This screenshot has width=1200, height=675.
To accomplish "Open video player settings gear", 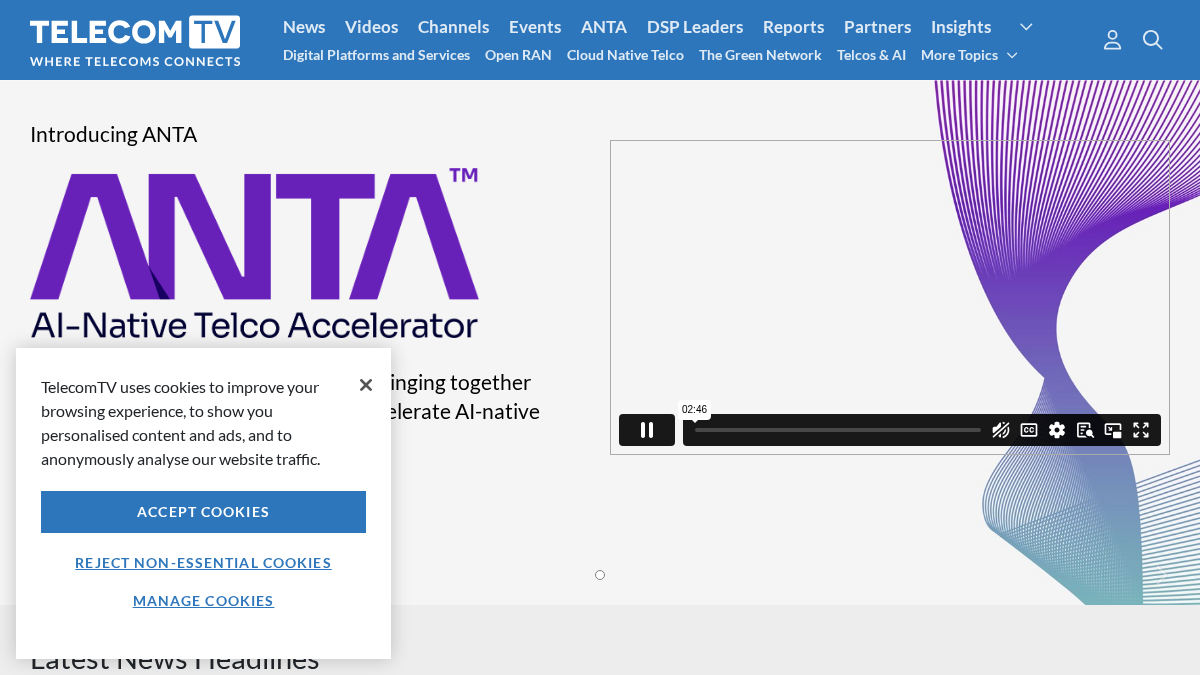I will pos(1057,430).
